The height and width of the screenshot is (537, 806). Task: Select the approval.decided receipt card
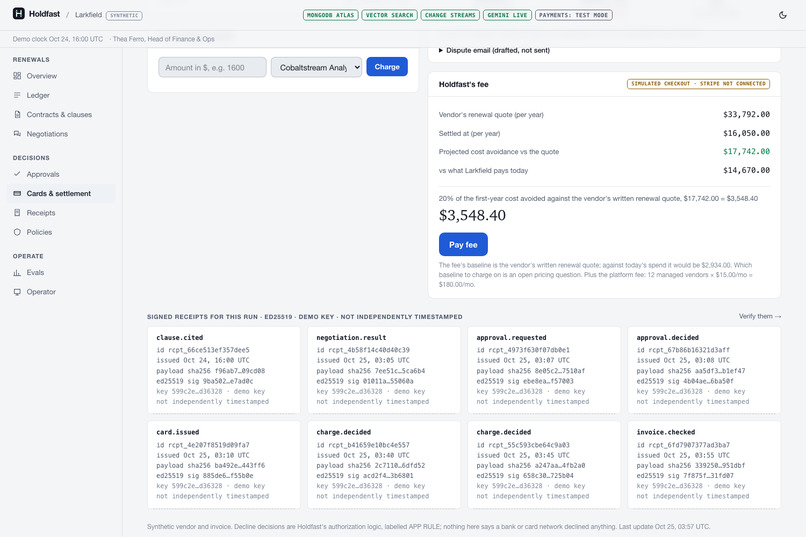point(704,369)
